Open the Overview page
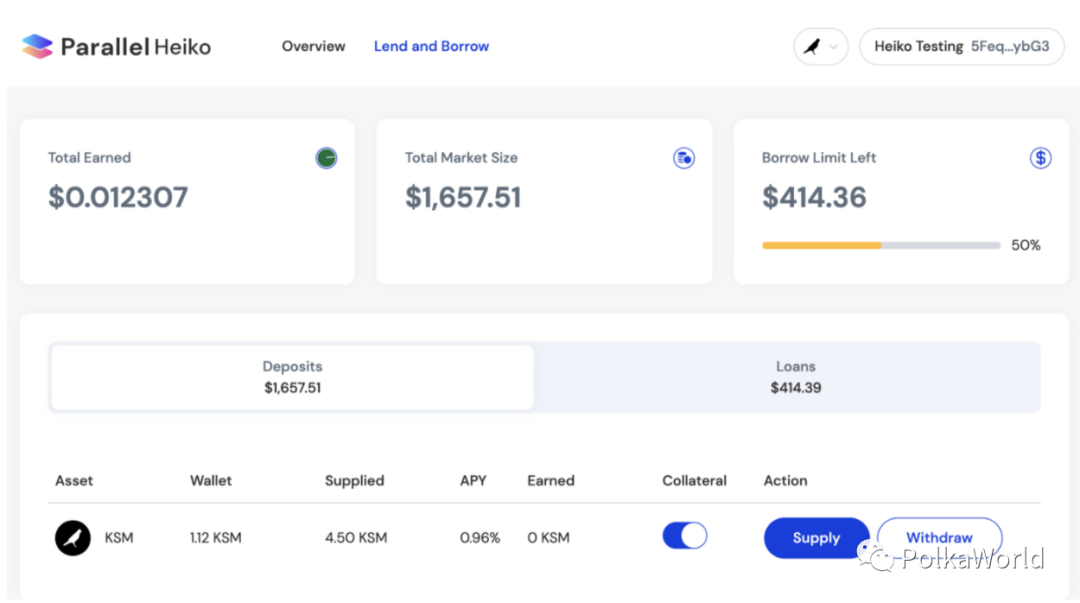The height and width of the screenshot is (603, 1080). 313,46
